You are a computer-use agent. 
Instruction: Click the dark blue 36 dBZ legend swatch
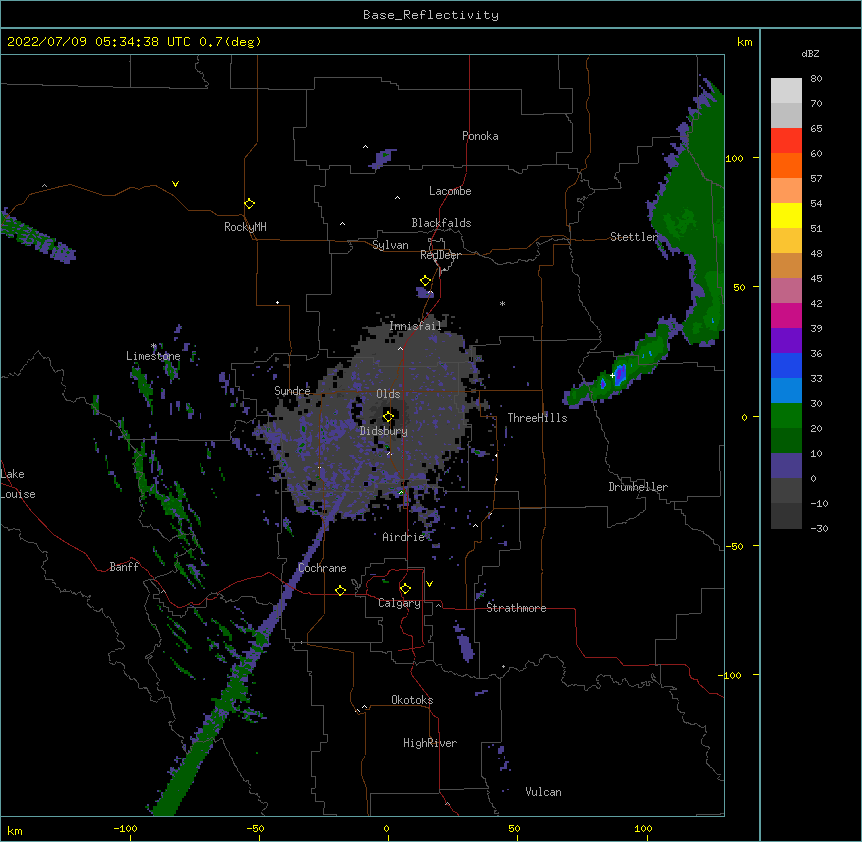point(786,365)
